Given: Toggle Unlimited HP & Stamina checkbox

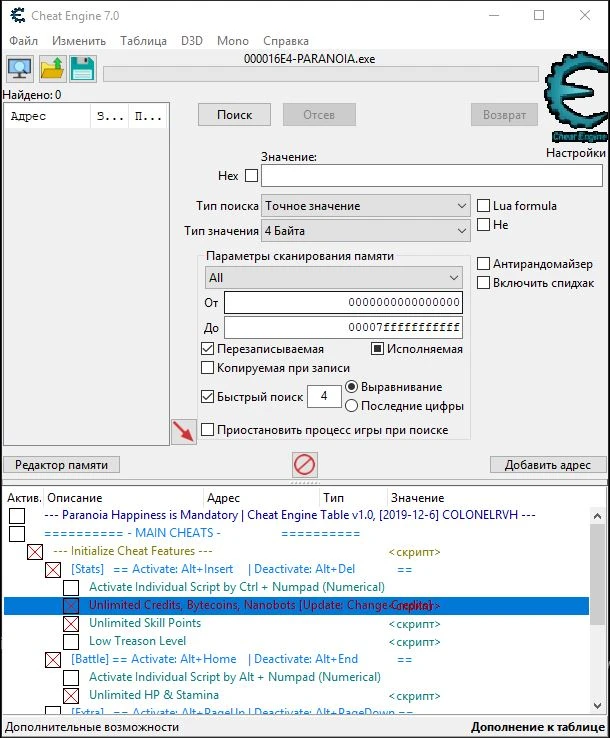Looking at the screenshot, I should pyautogui.click(x=71, y=695).
